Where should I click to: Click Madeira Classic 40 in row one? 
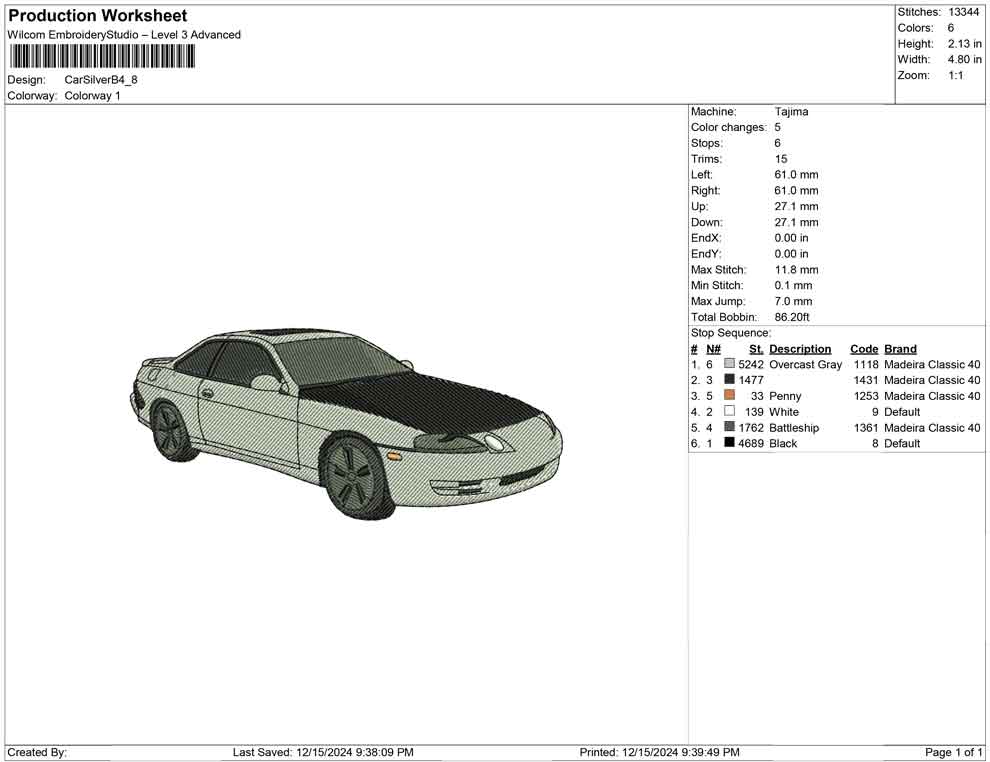[931, 364]
